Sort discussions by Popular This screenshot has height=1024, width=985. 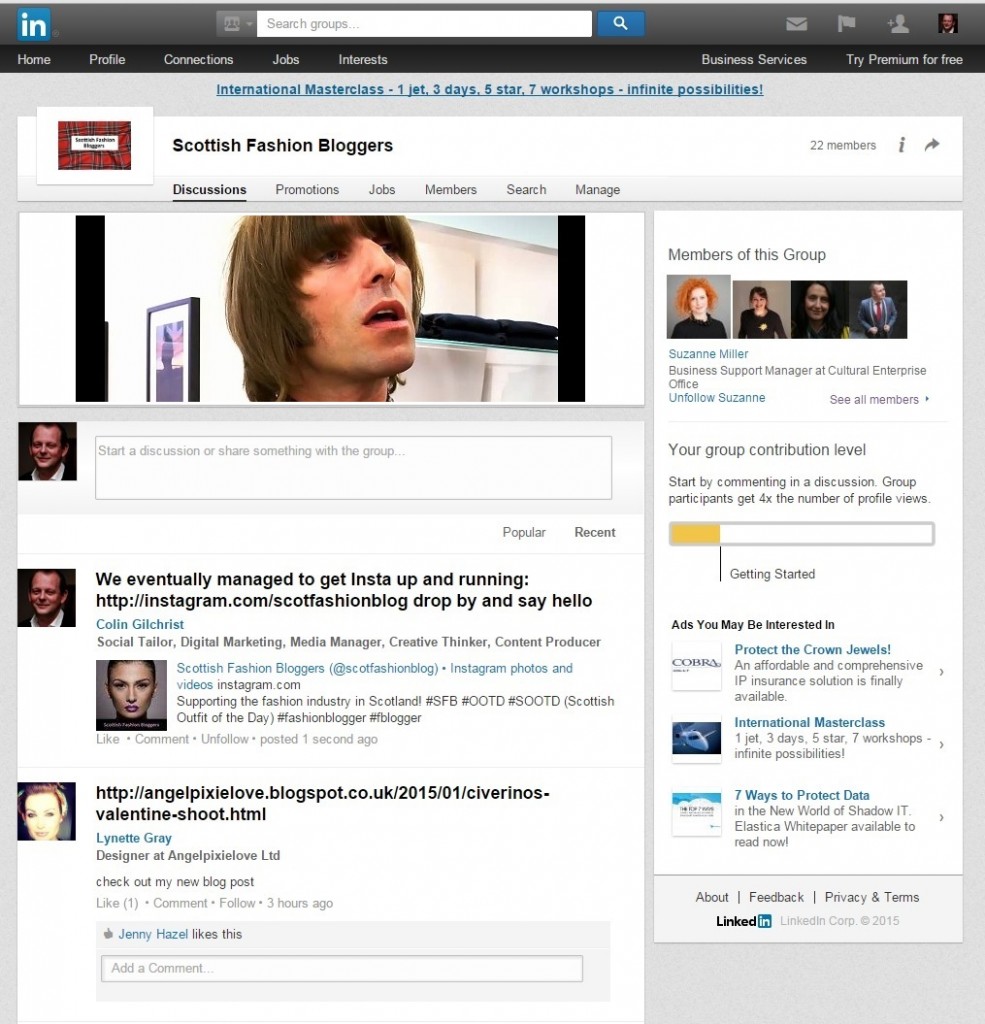(524, 532)
